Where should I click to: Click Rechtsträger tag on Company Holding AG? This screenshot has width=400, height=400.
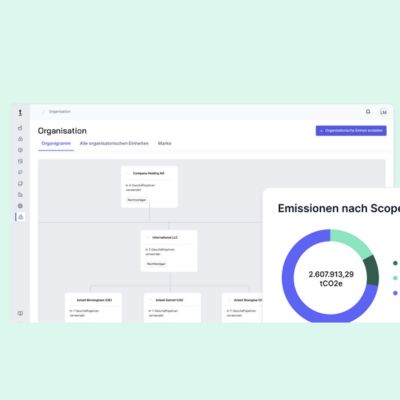137,200
